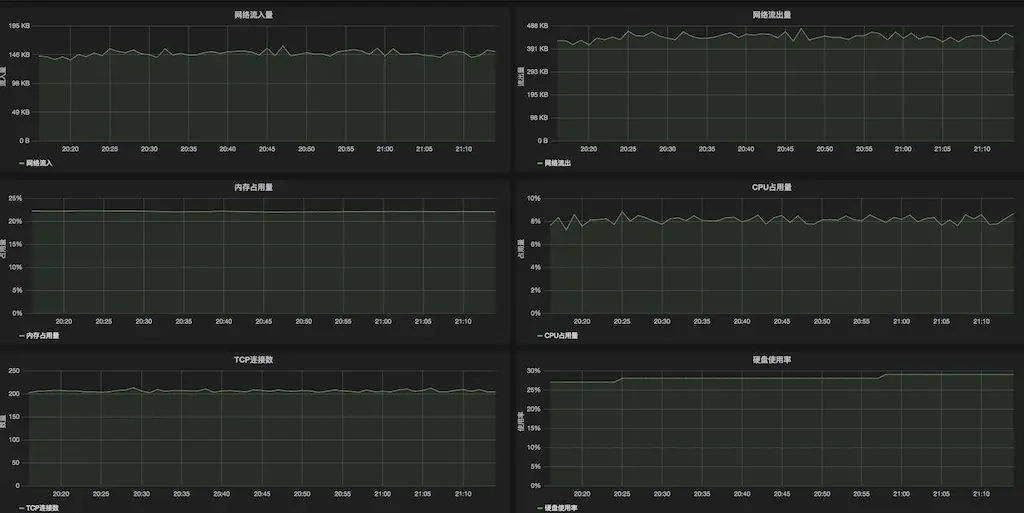The image size is (1024, 513).
Task: Open the CPU占用量 panel title menu
Action: coord(771,187)
